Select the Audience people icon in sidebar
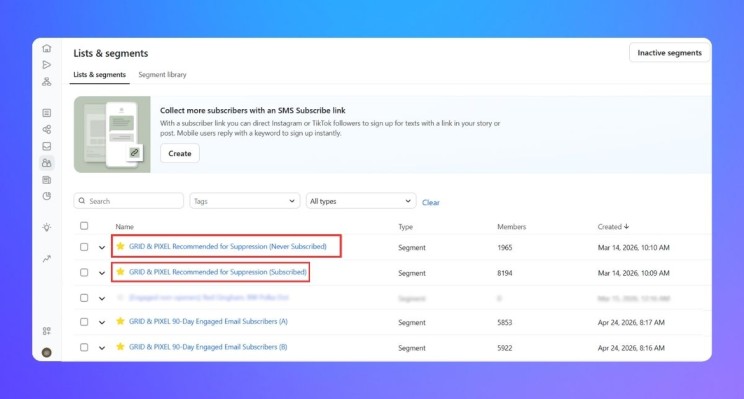The image size is (744, 399). tap(46, 163)
